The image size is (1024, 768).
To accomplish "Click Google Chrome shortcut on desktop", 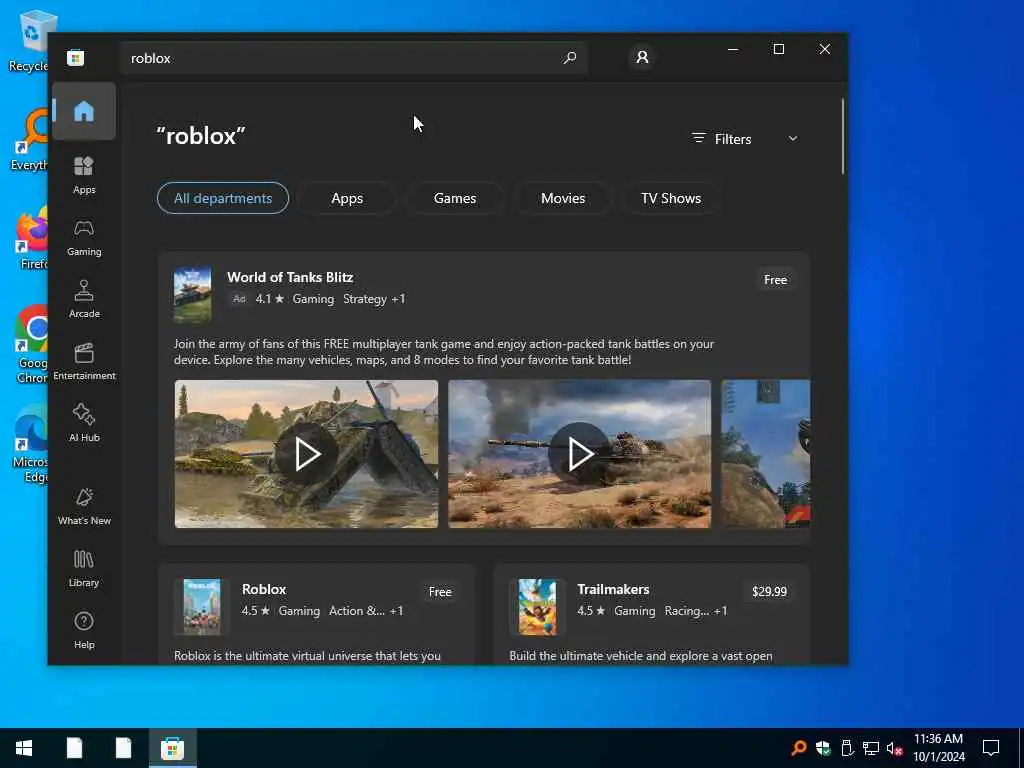I will [33, 345].
